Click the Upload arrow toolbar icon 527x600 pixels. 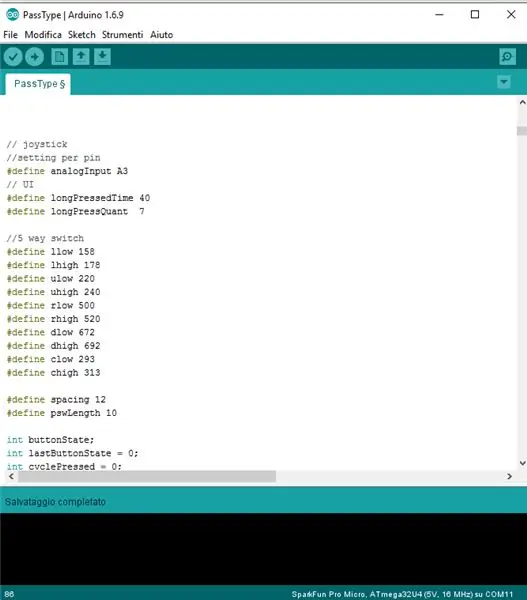click(x=34, y=57)
